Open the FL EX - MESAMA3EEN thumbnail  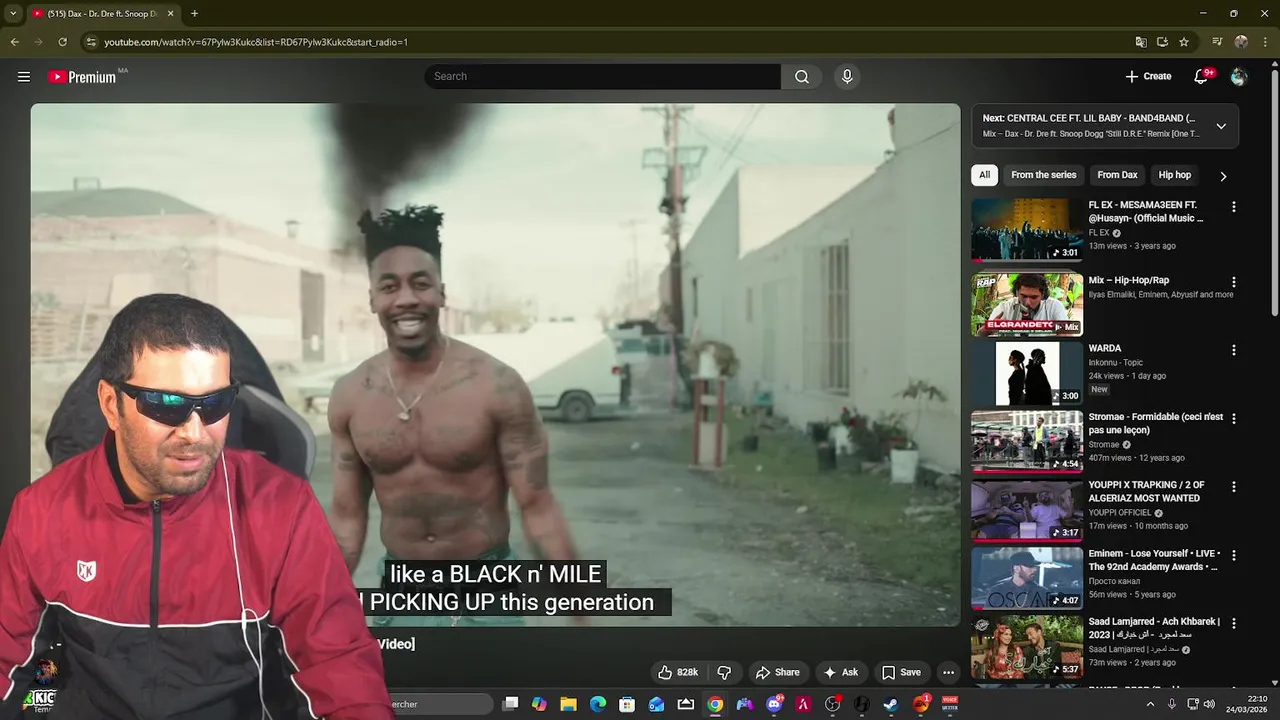(x=1027, y=229)
